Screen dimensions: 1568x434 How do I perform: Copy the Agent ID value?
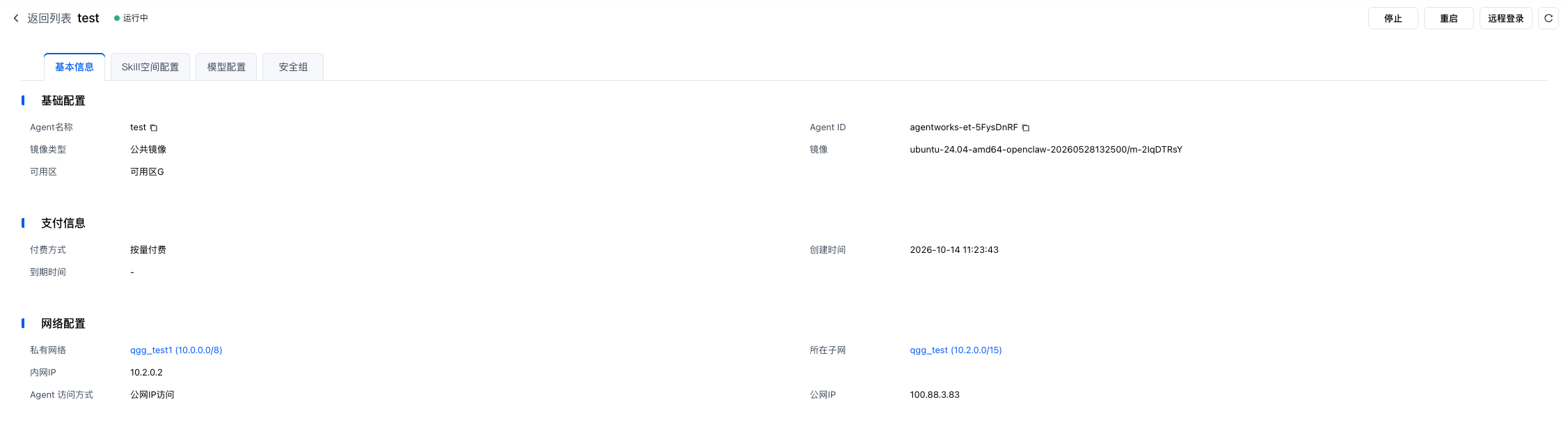(1026, 127)
